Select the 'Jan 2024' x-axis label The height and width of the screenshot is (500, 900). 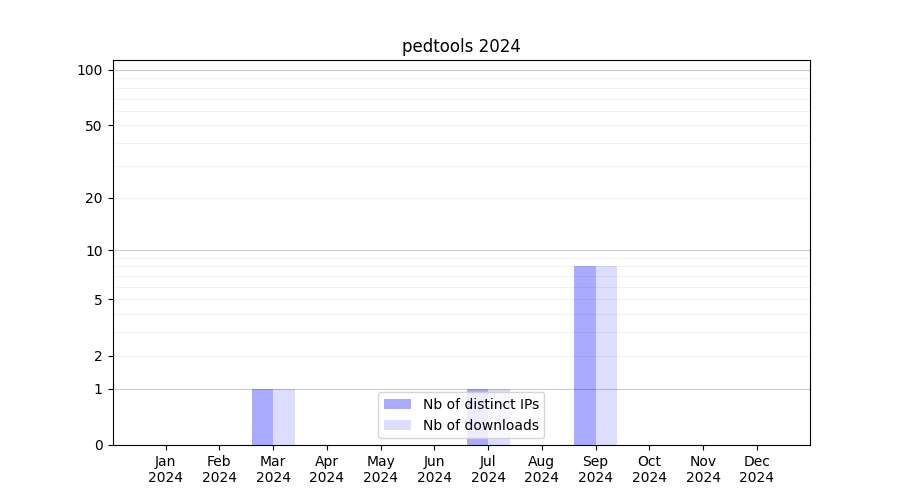coord(165,469)
